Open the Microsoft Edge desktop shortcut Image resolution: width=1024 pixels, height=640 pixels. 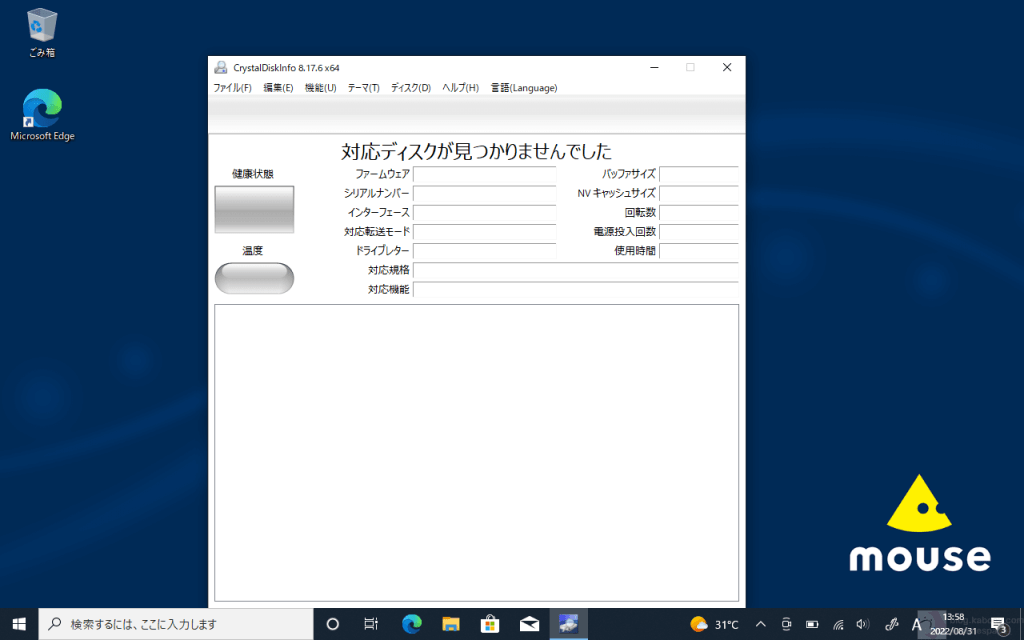[x=42, y=114]
